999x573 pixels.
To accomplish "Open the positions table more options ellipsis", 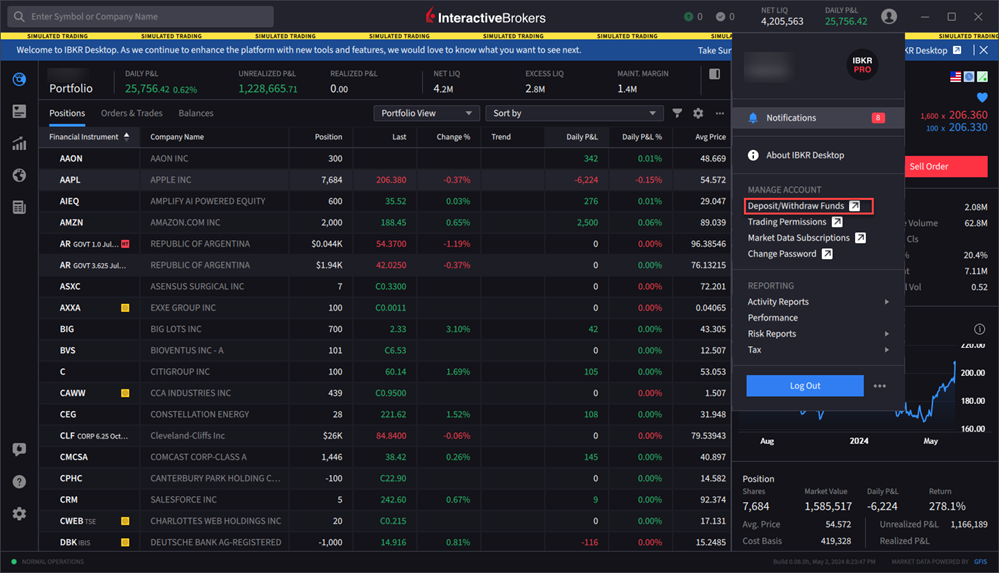I will point(720,113).
